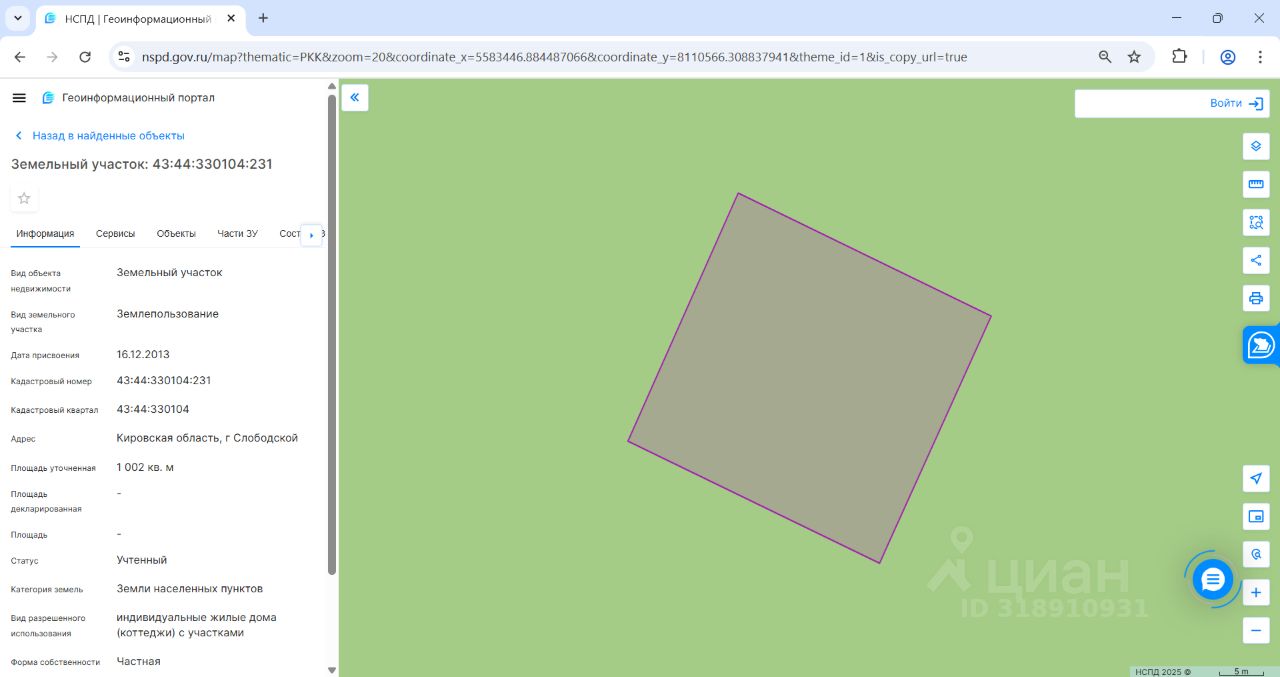Show more tabs with the right arrow

click(x=311, y=235)
